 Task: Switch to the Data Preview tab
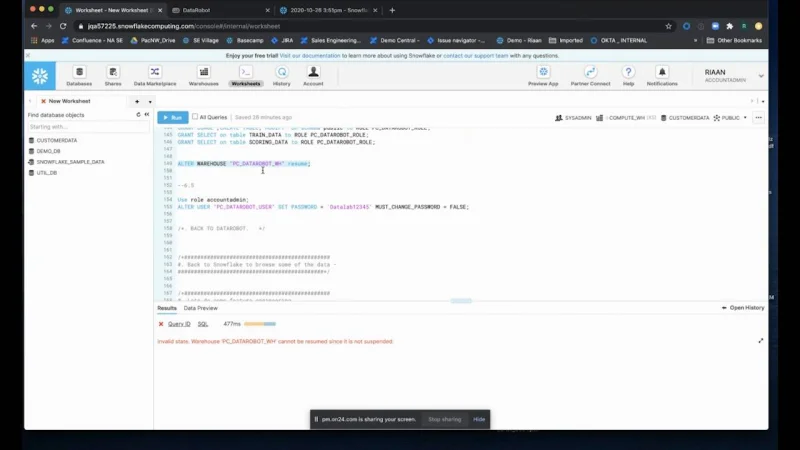click(x=201, y=308)
